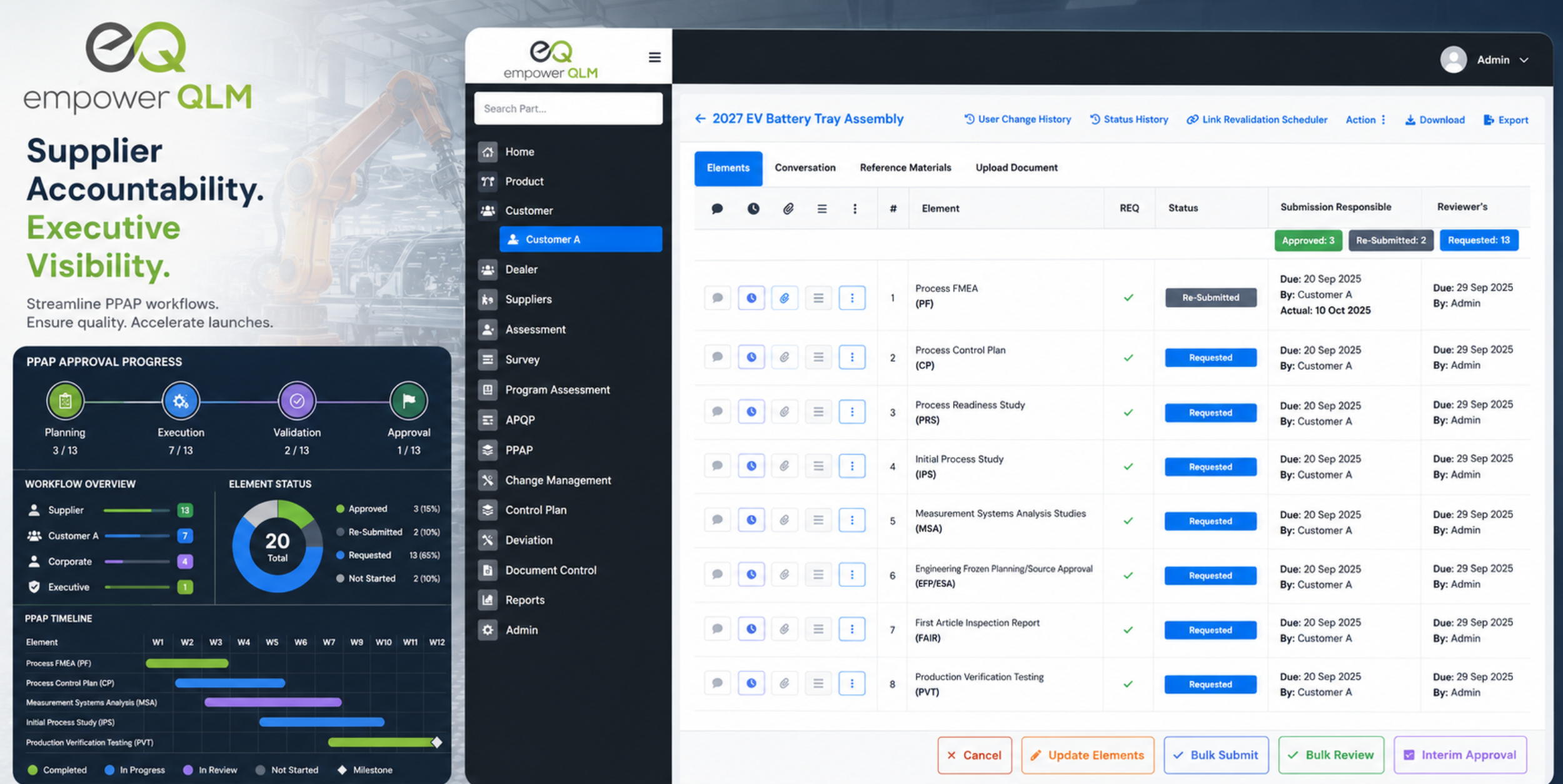Click the Bulk Submit button

point(1216,755)
